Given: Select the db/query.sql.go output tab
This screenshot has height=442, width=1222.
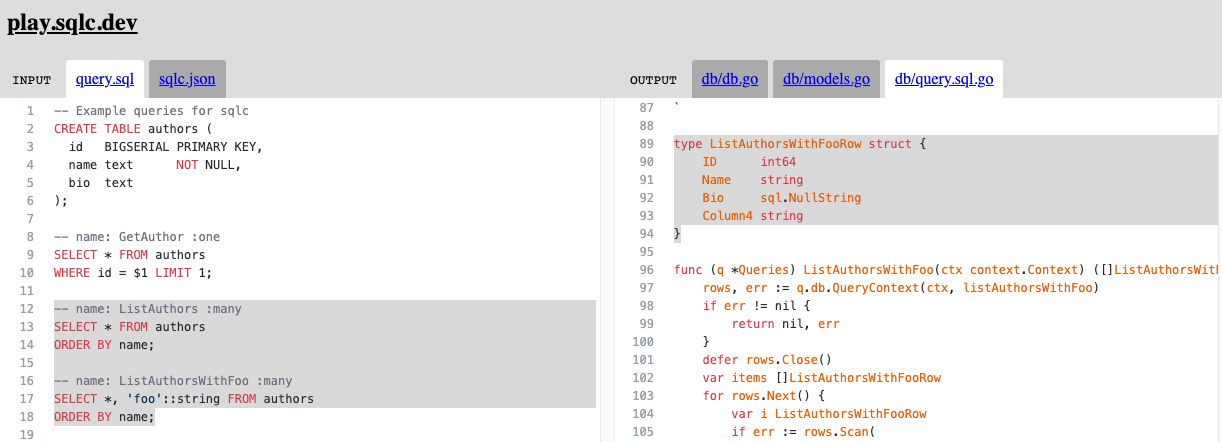Looking at the screenshot, I should (x=943, y=79).
